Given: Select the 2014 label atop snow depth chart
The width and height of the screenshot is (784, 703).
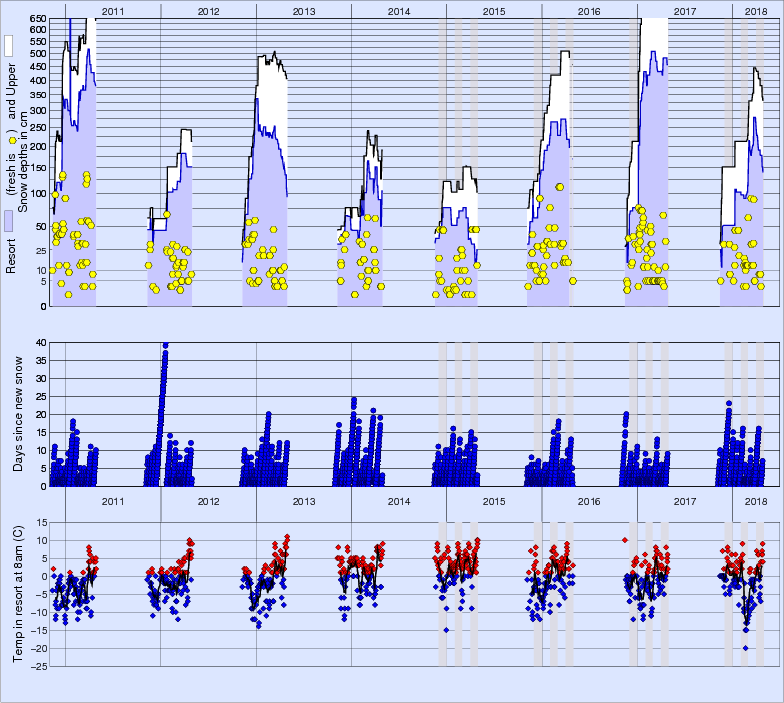Looking at the screenshot, I should [398, 10].
